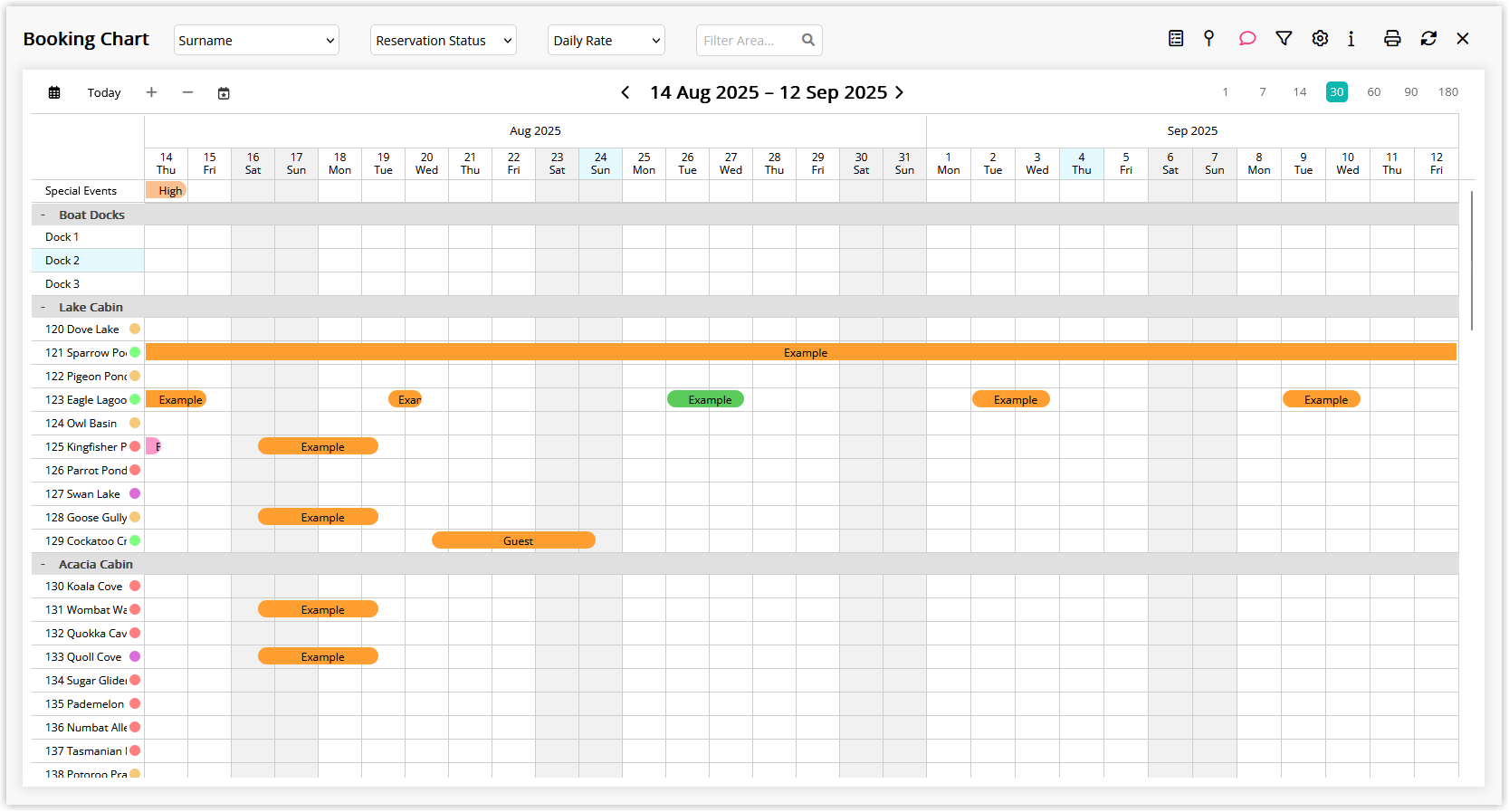This screenshot has width=1509, height=812.
Task: Open the Daily Rate dropdown
Action: coord(606,40)
